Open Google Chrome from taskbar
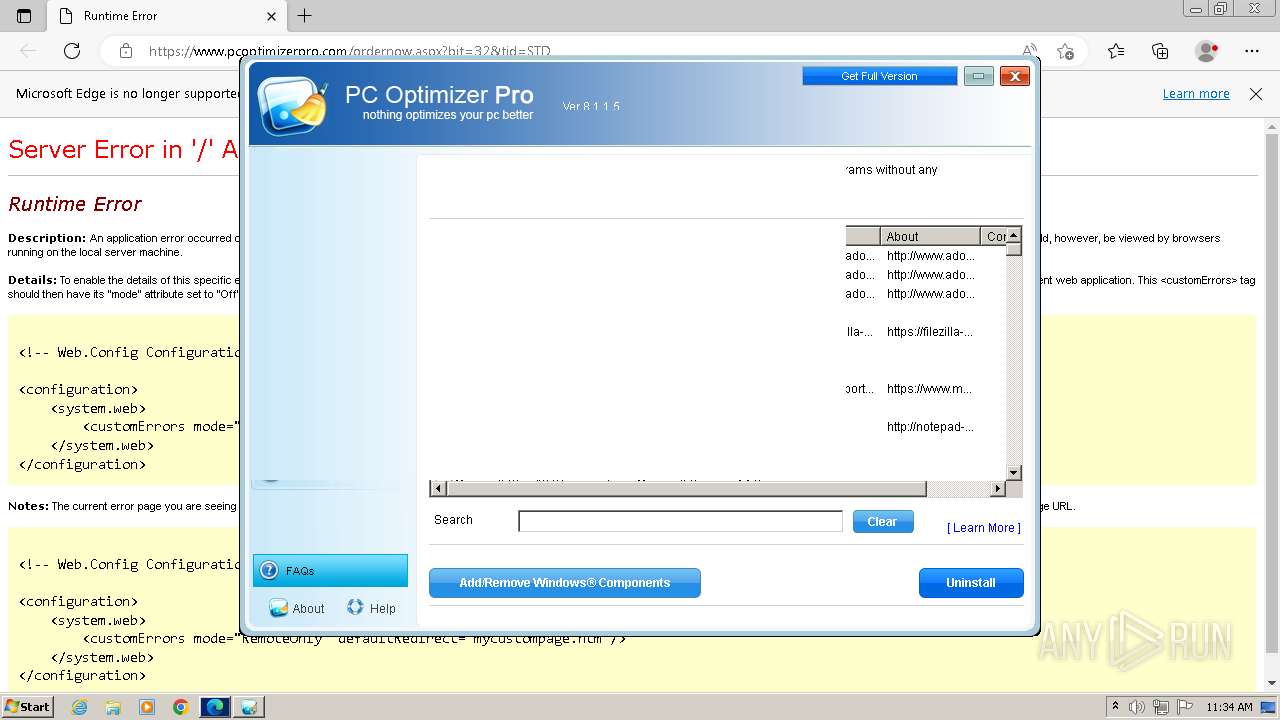The image size is (1280, 720). tap(180, 707)
